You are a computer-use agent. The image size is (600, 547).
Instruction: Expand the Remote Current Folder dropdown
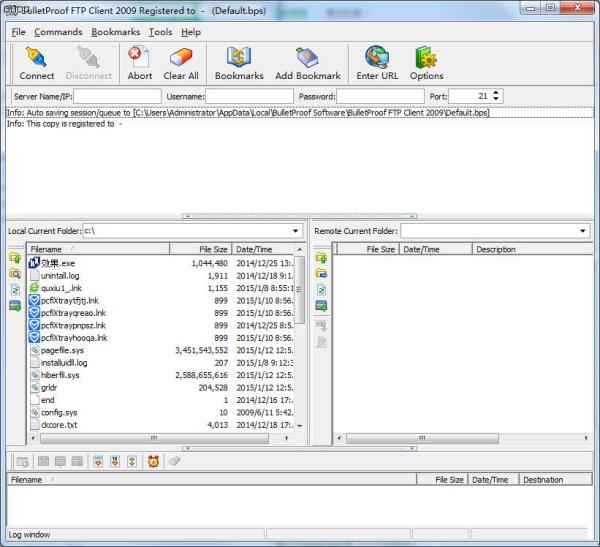click(x=583, y=231)
